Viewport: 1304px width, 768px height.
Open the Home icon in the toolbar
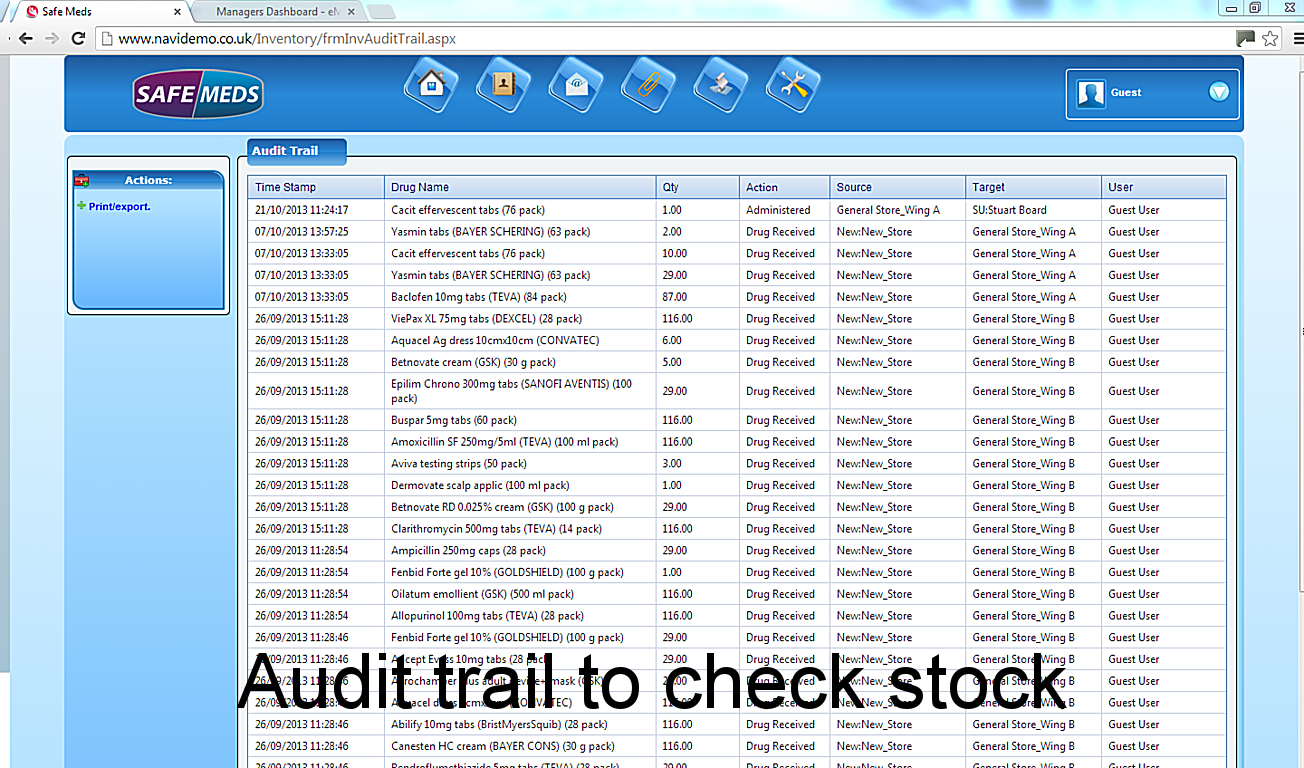[x=431, y=86]
